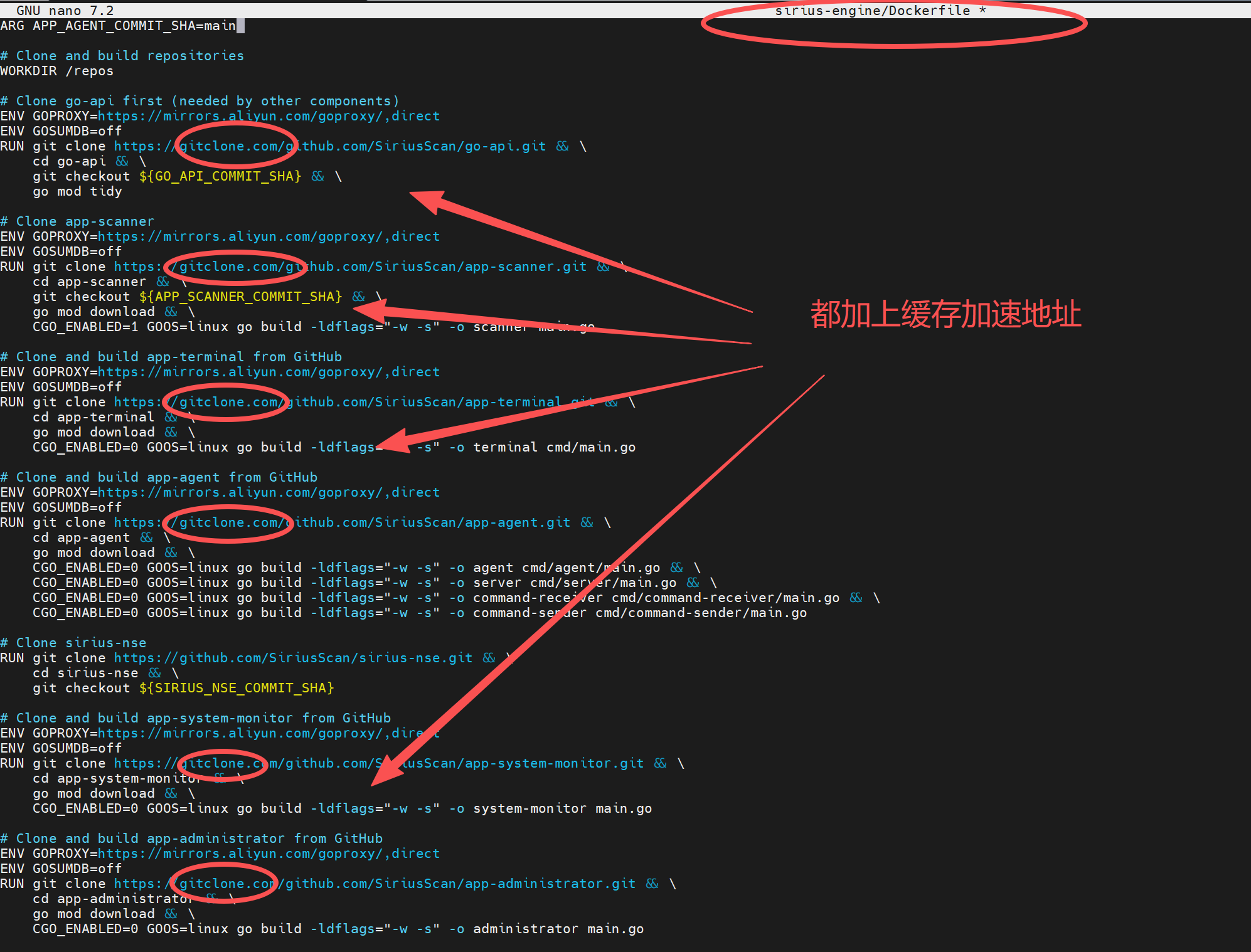
Task: Click the 'Clone and build repositories' comment
Action: tap(122, 56)
